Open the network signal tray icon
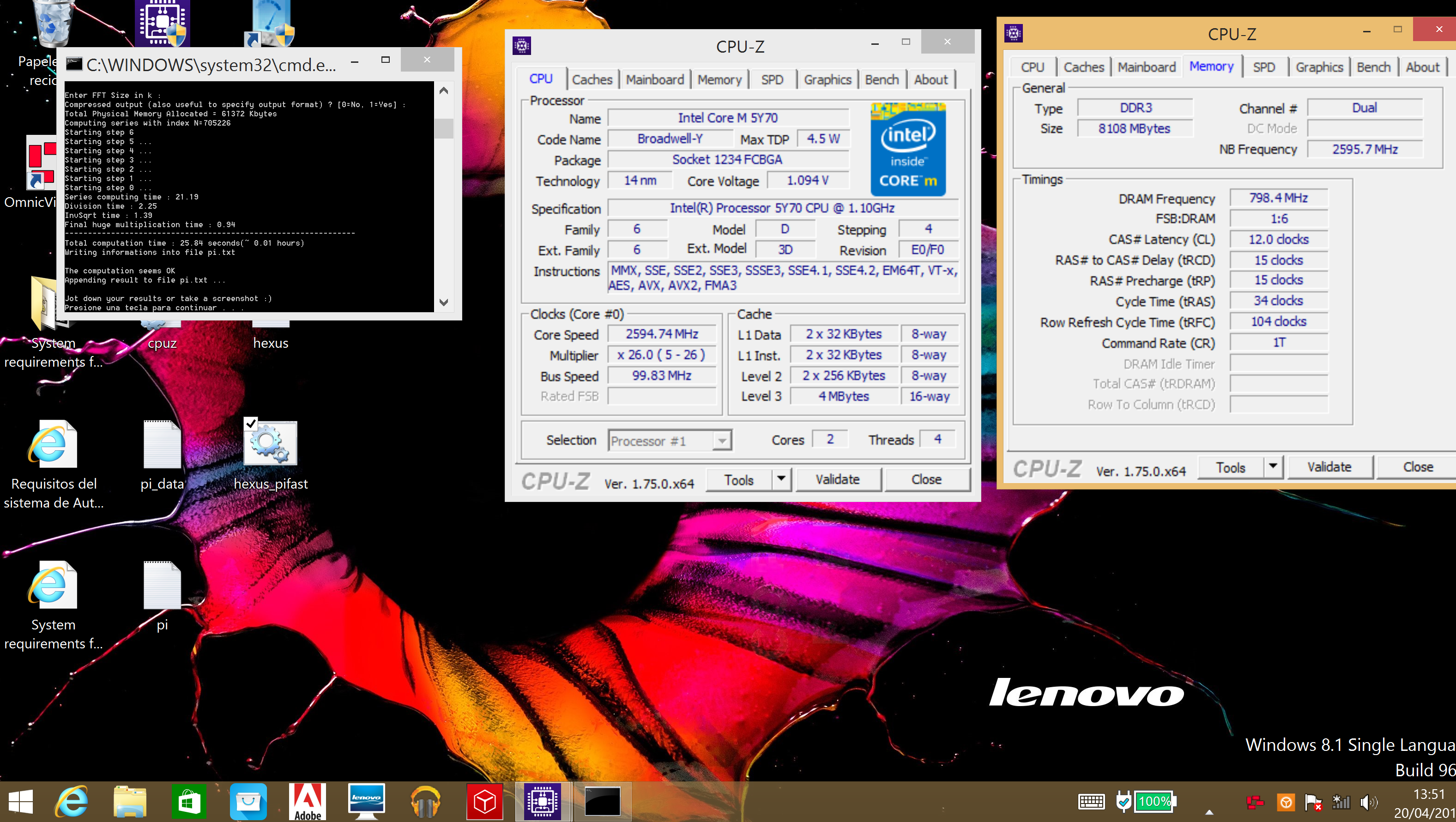The width and height of the screenshot is (1456, 822). pos(1341,802)
